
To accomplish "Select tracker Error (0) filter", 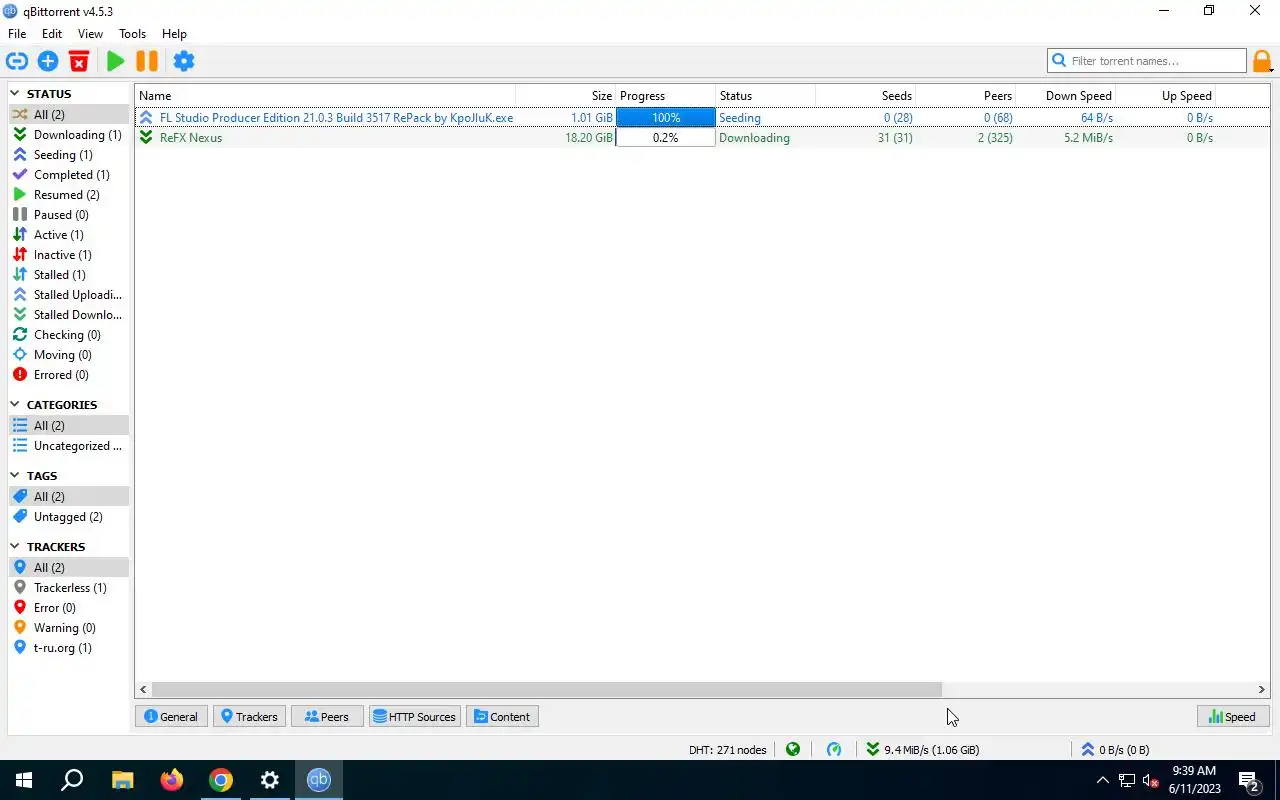I will 68,608.
